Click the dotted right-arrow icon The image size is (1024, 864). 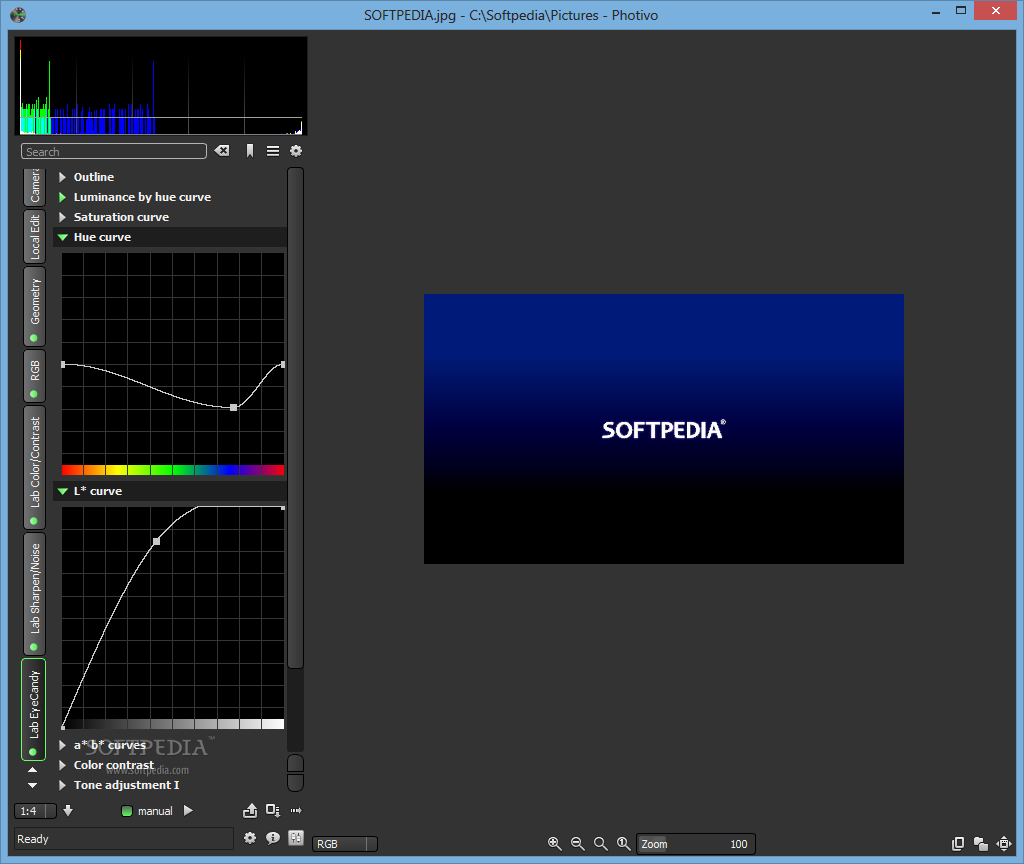296,810
